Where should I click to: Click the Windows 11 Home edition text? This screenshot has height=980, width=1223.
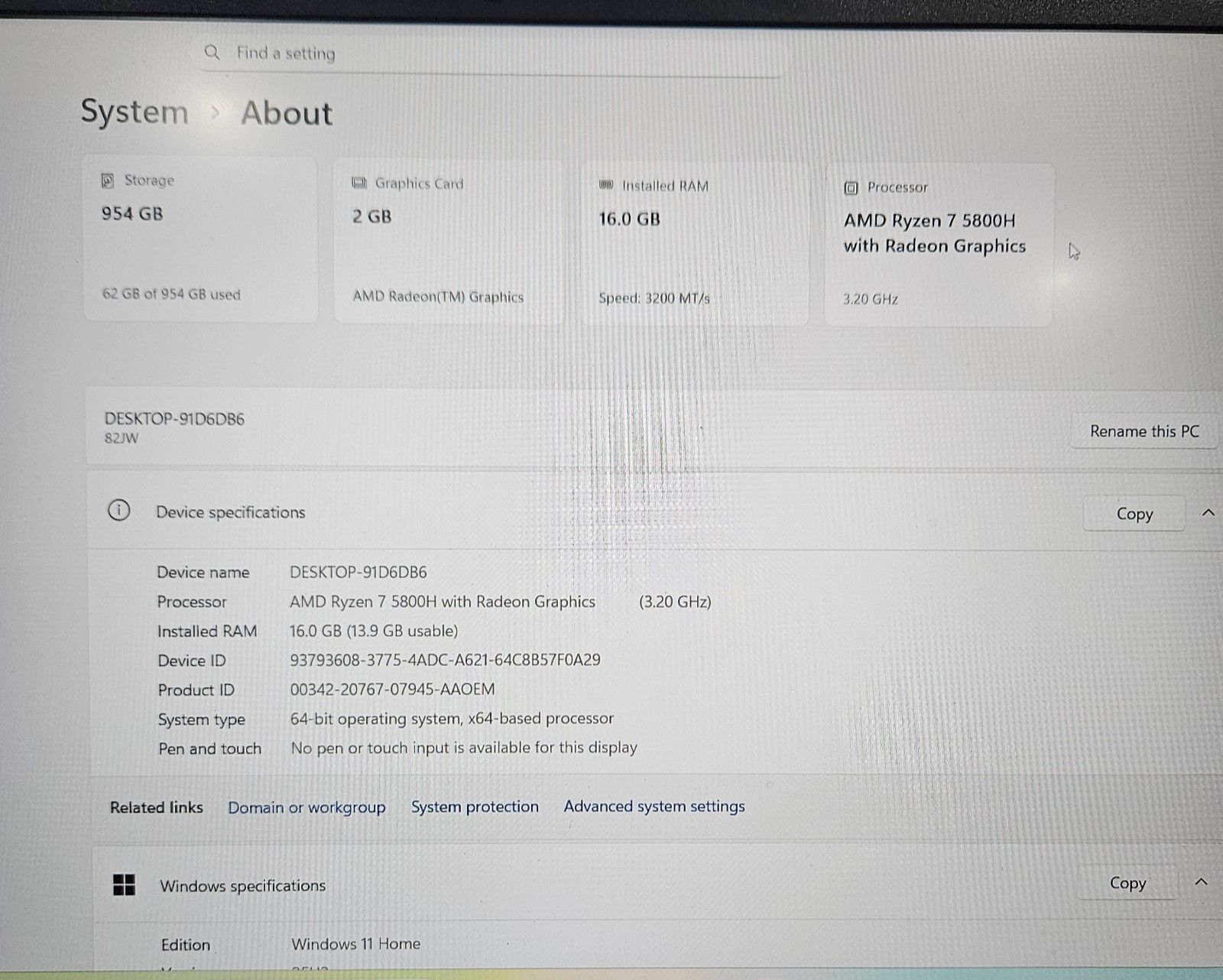pos(355,944)
